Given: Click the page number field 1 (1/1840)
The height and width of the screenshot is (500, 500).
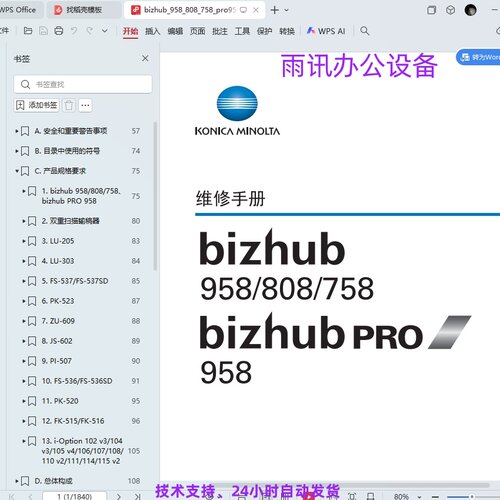Looking at the screenshot, I should click(75, 496).
